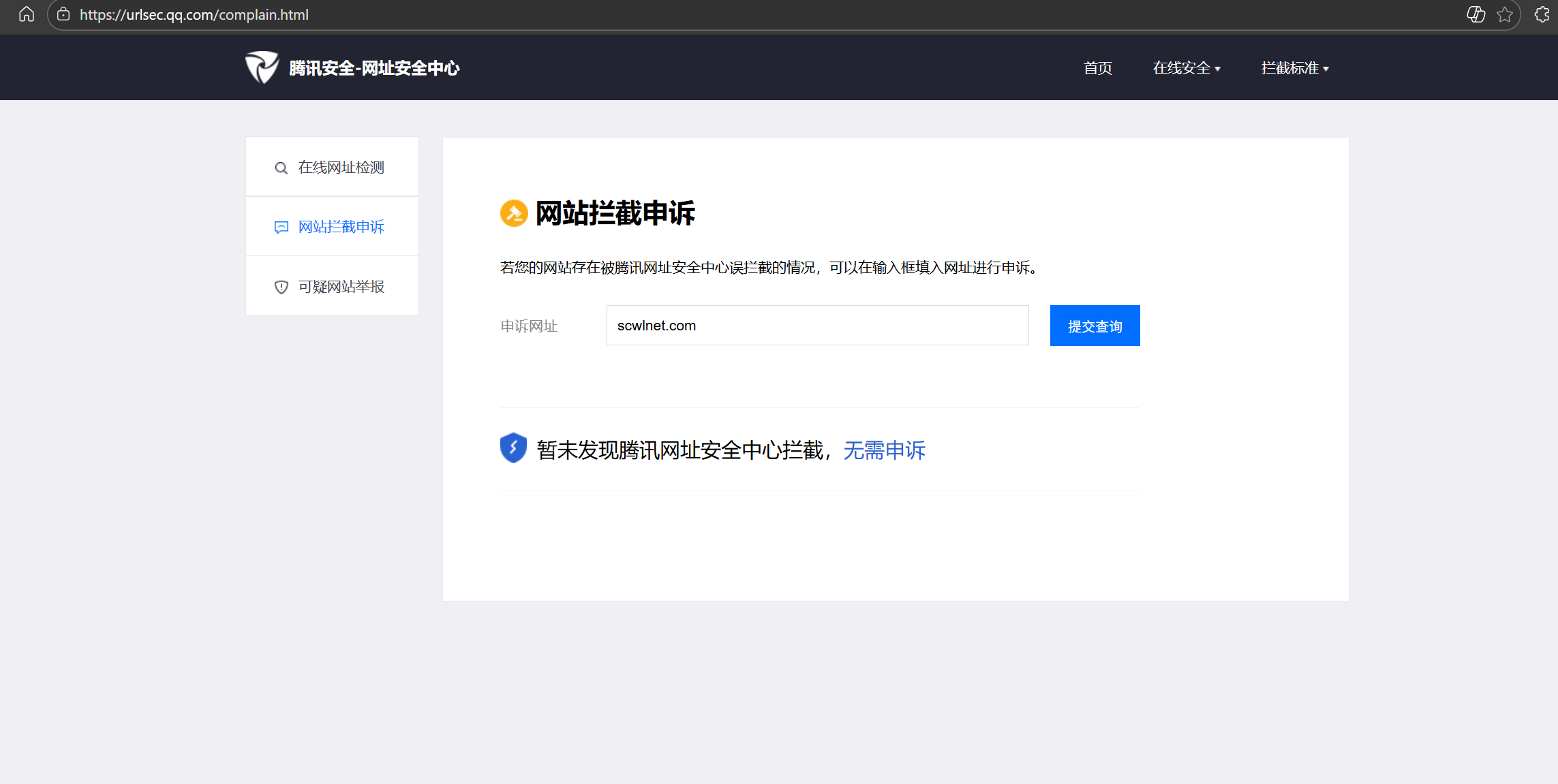Click the shield icon beside 可疑网站举报

pyautogui.click(x=281, y=287)
